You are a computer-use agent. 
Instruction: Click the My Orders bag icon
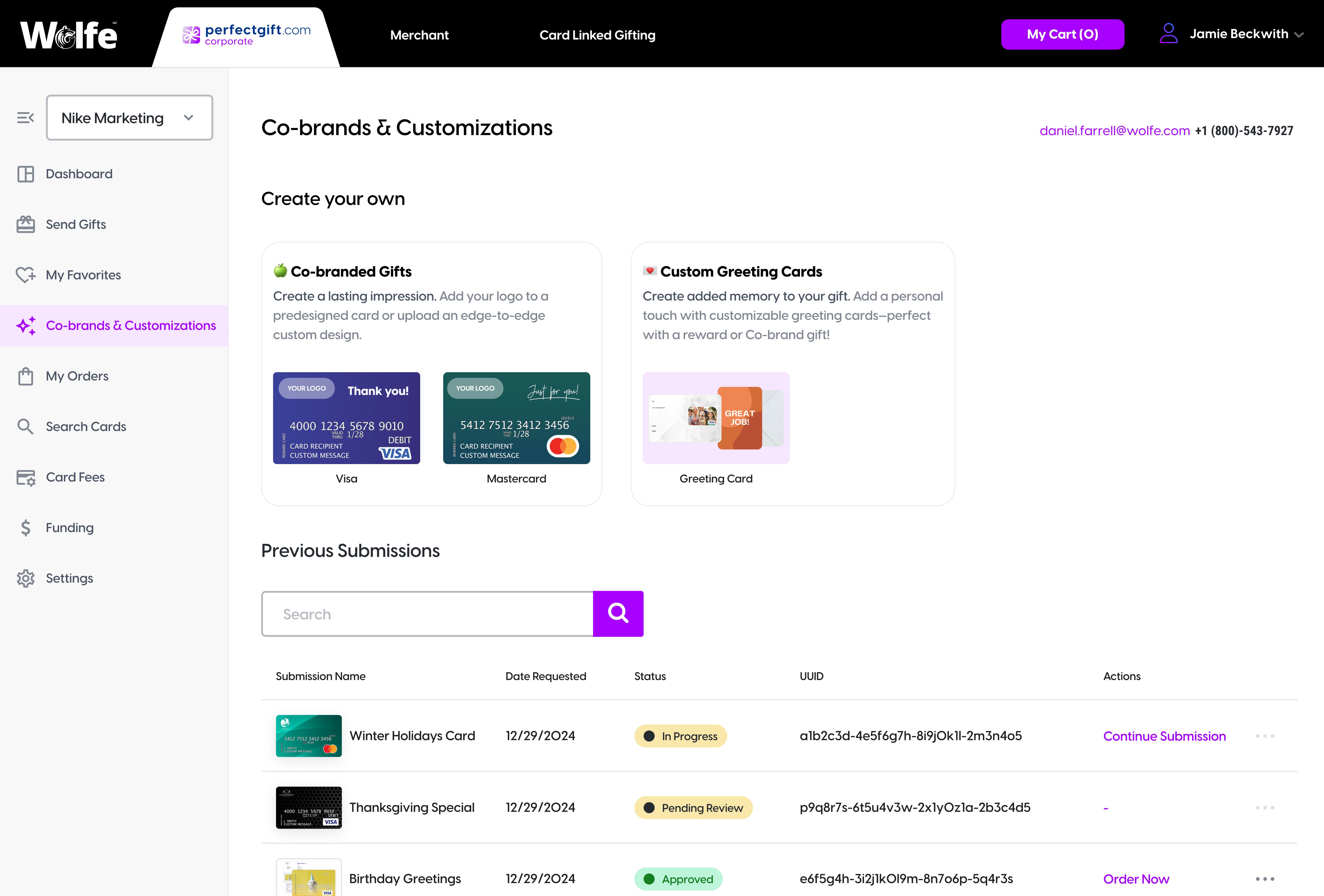(x=26, y=376)
